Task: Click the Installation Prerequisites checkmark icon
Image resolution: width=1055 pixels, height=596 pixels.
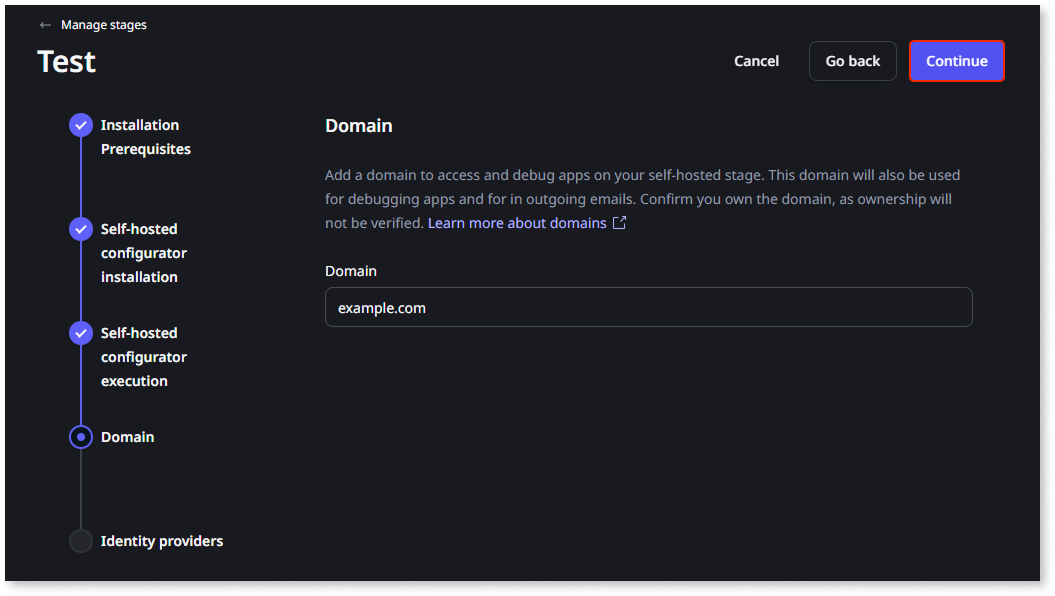Action: pyautogui.click(x=81, y=125)
